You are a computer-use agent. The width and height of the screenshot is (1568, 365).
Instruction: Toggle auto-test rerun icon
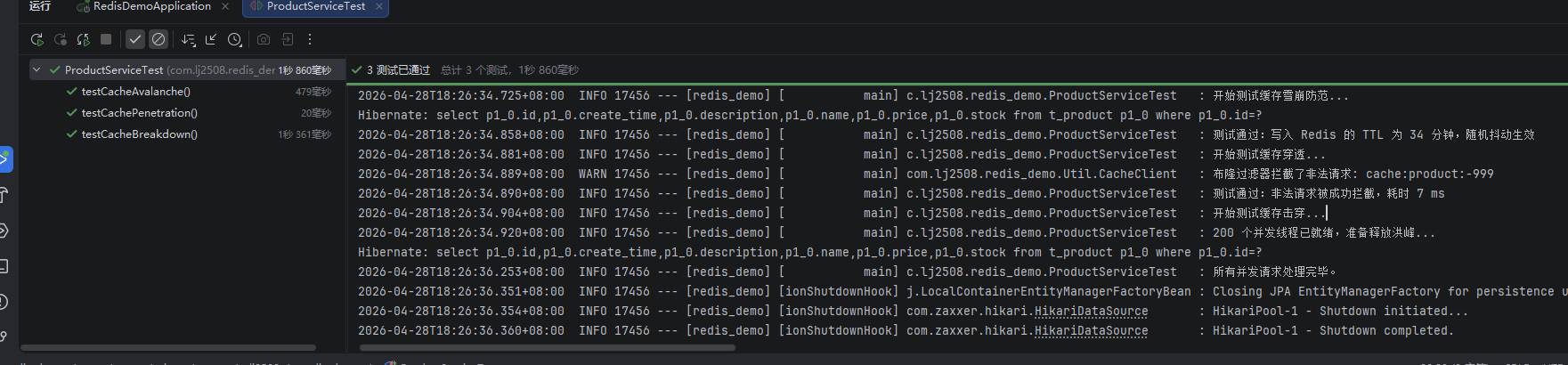coord(84,39)
